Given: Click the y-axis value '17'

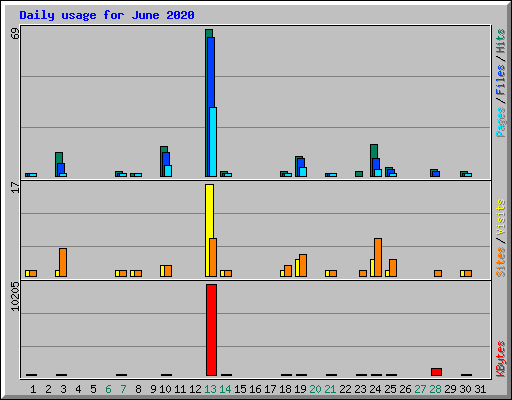Looking at the screenshot, I should (x=15, y=187).
